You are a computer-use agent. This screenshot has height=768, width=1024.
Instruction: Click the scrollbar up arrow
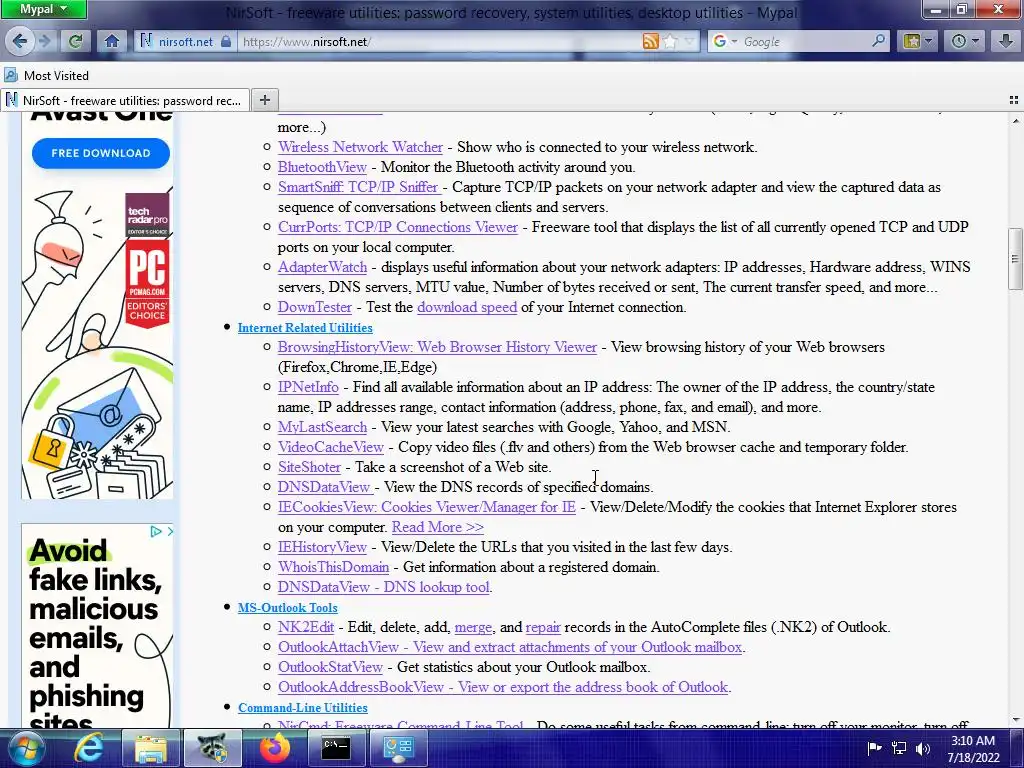point(1015,120)
